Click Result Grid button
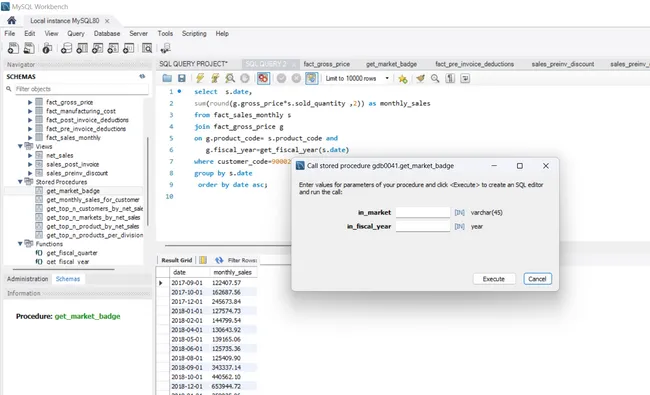 (x=177, y=260)
